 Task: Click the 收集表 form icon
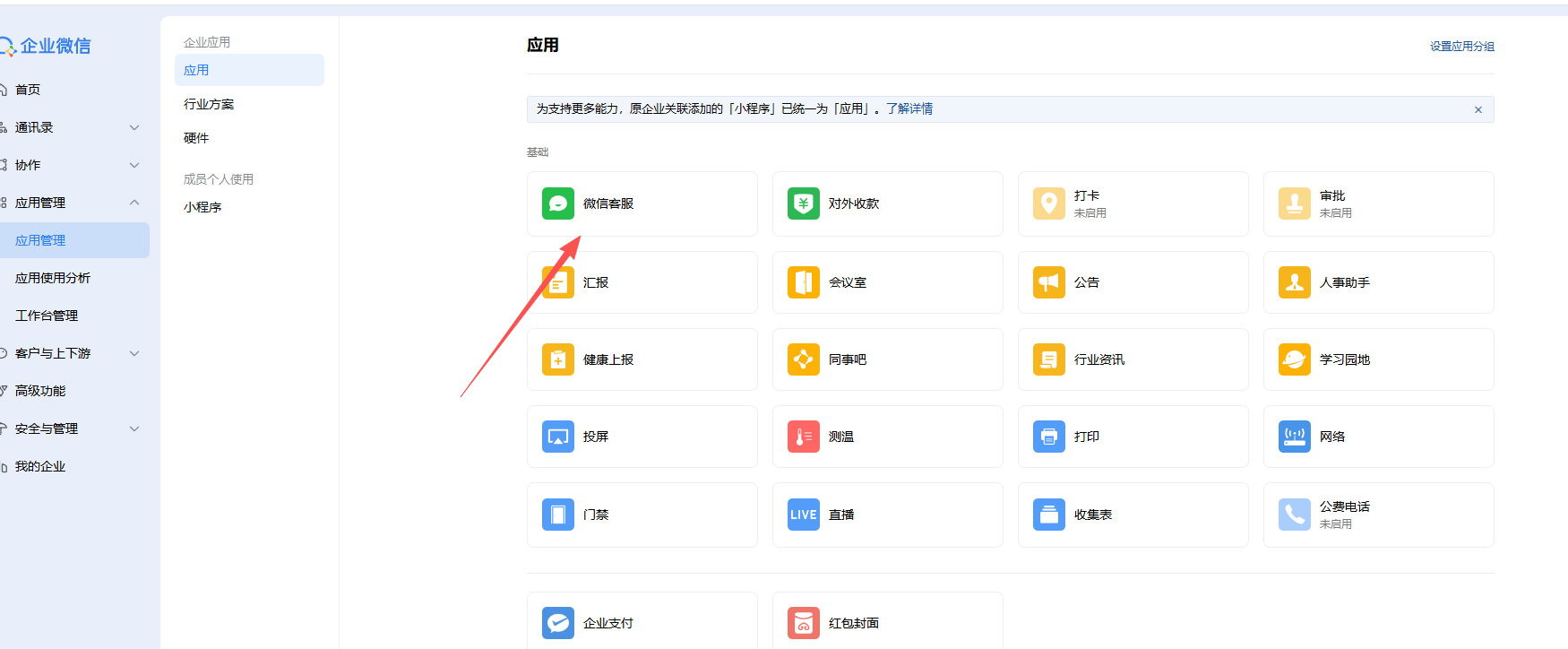point(1049,515)
